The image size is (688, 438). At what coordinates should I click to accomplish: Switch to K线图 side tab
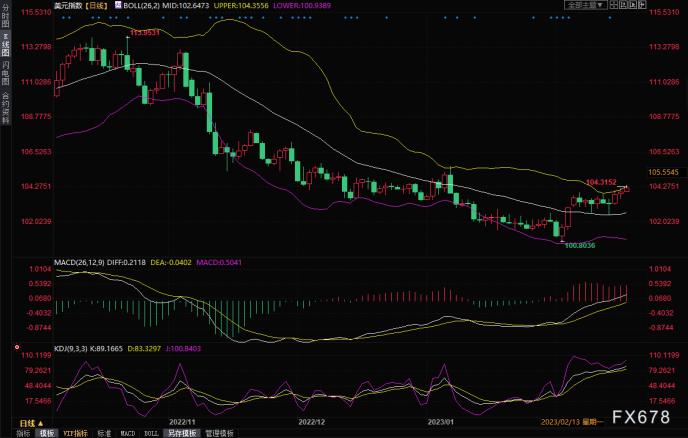coord(6,48)
